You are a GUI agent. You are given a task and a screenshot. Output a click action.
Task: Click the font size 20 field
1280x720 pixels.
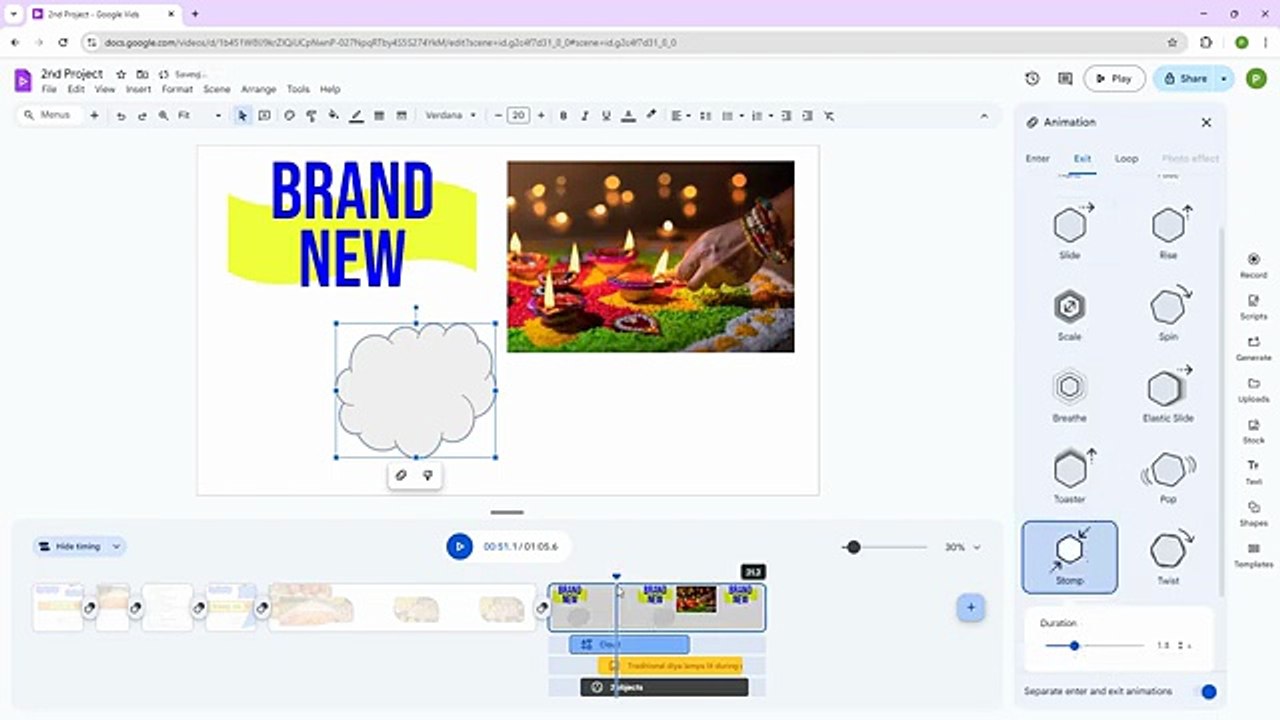coord(518,116)
